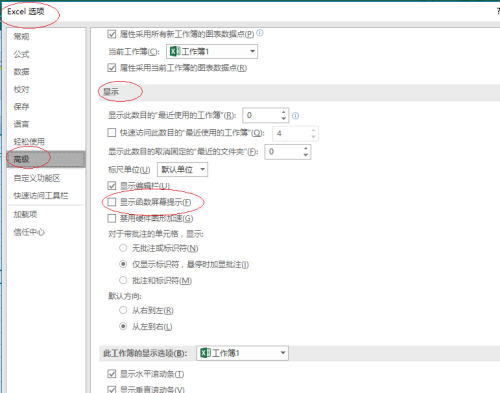500x393 pixels.
Task: Open the 常规 category
Action: pos(21,36)
